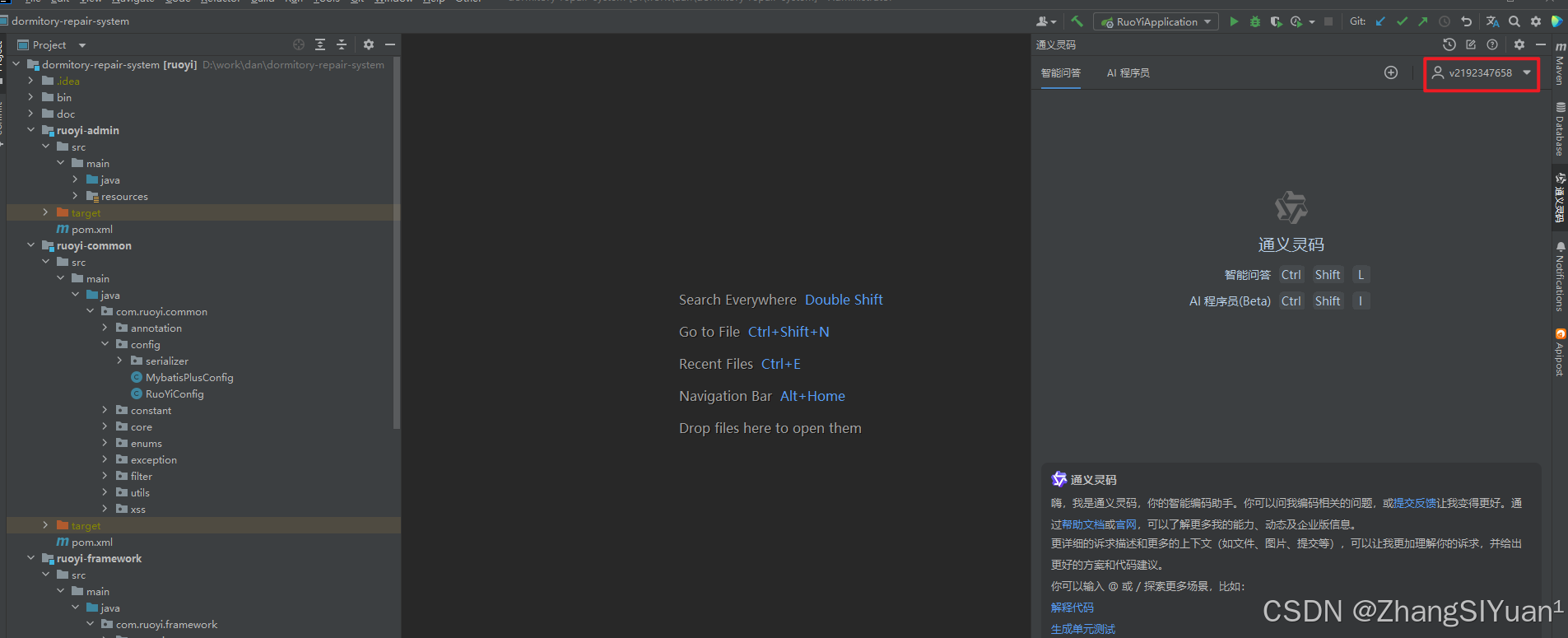Run with Coverage icon in toolbar
Screen dimensions: 1568x638
pos(1275,21)
